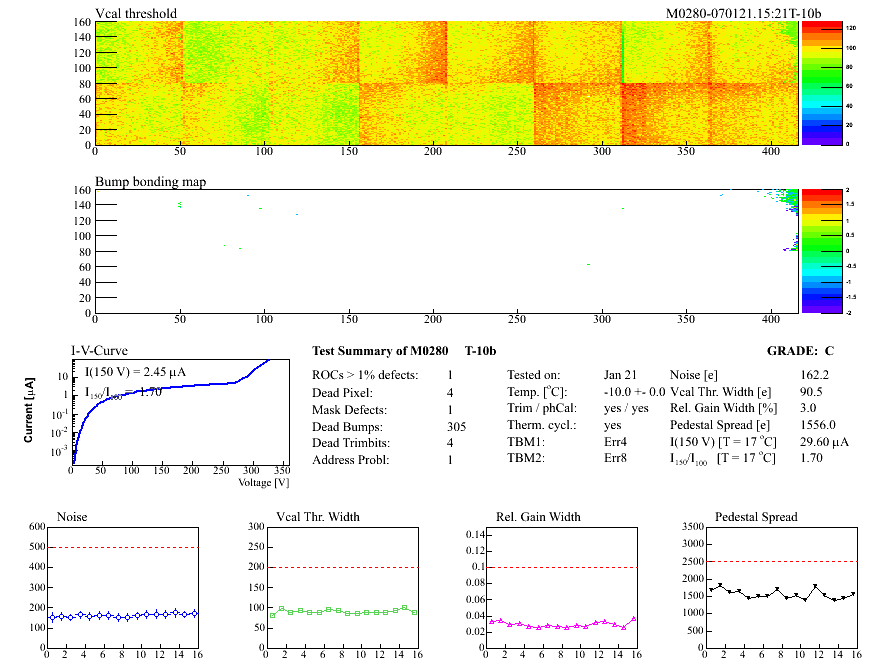Image resolution: width=896 pixels, height=672 pixels.
Task: Click the red dashed limit line in Noise chart
Action: (x=123, y=547)
